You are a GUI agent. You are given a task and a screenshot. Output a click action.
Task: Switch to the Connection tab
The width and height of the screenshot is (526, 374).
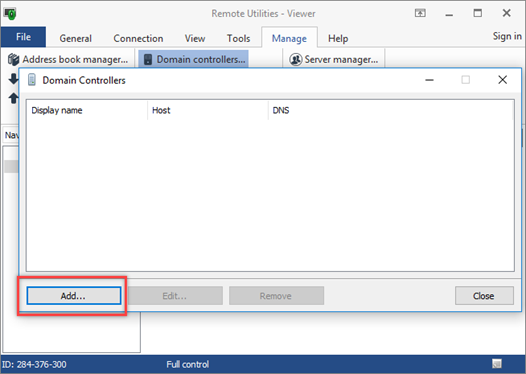click(138, 39)
